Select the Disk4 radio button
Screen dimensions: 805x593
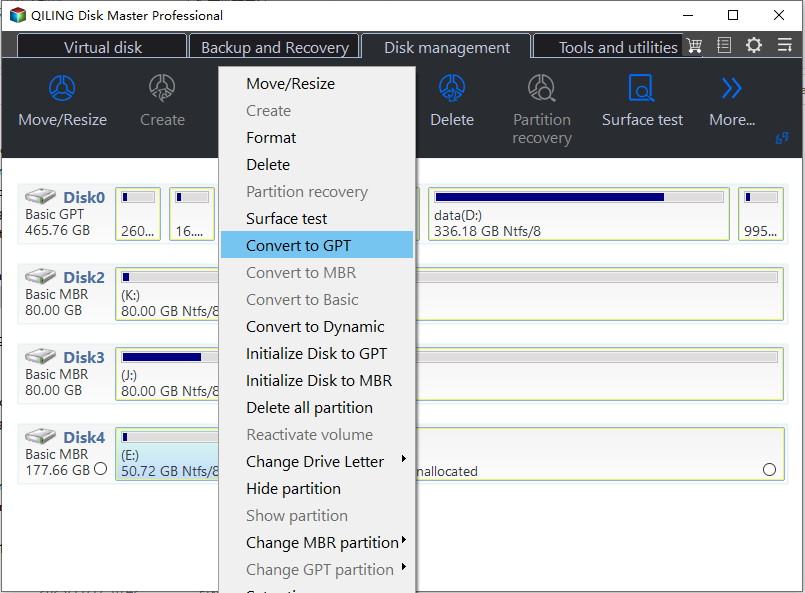[x=101, y=469]
